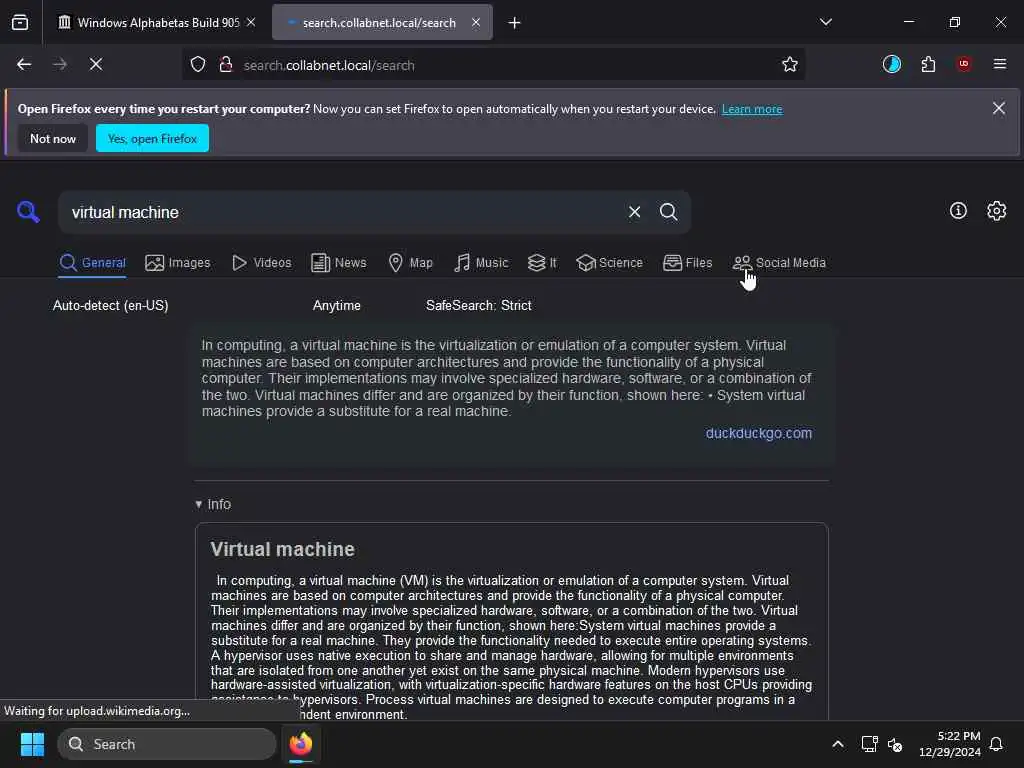
Task: Open uBlock Origin extension icon
Action: click(x=964, y=64)
